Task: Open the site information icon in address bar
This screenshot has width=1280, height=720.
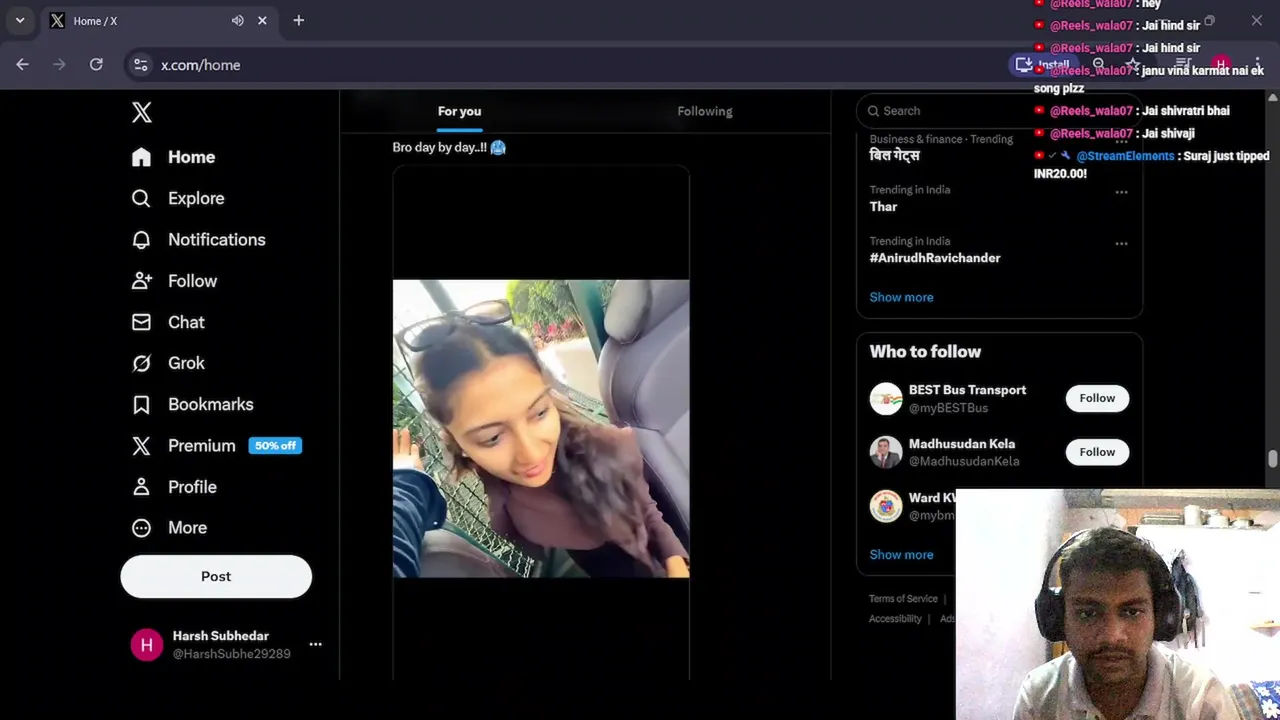Action: pyautogui.click(x=141, y=65)
